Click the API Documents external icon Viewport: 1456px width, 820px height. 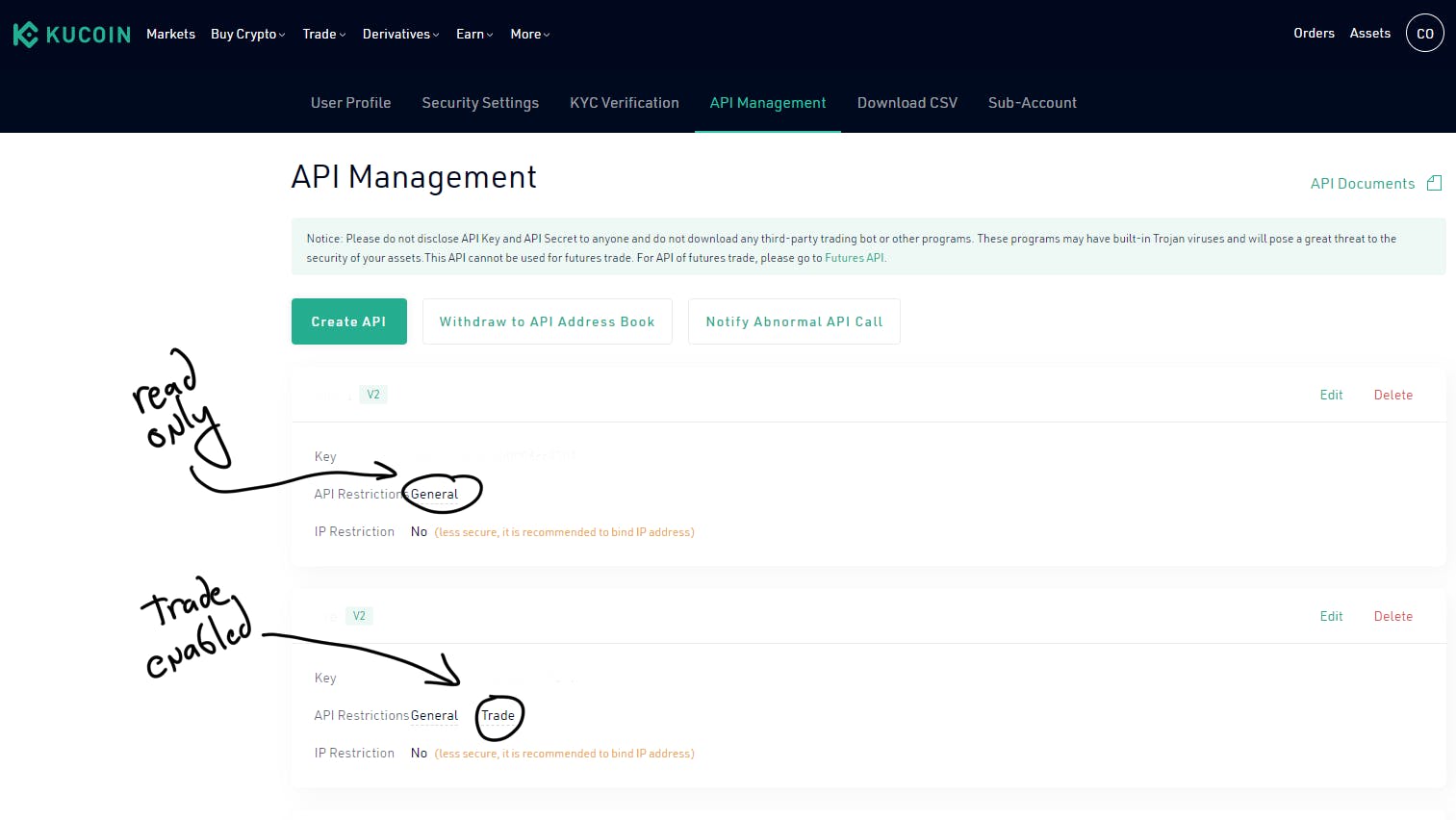point(1434,183)
